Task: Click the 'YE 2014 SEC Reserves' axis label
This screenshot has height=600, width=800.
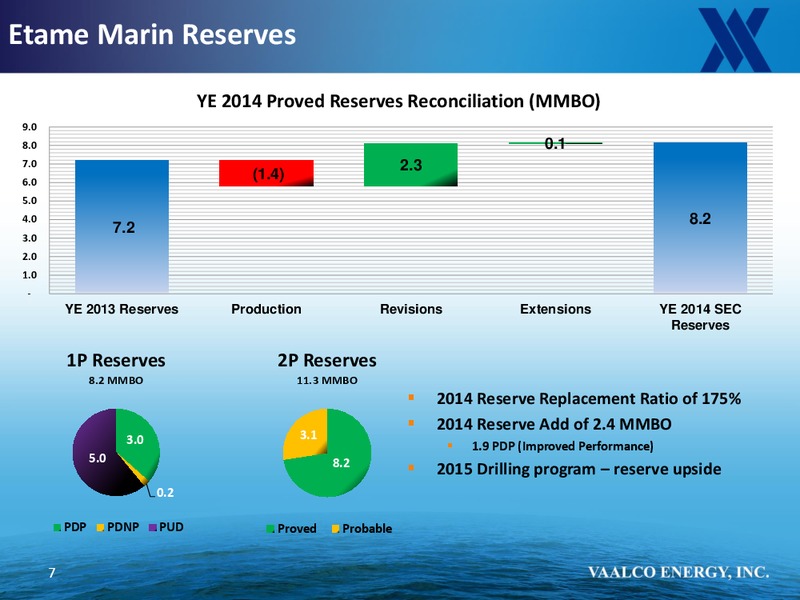Action: tap(700, 317)
